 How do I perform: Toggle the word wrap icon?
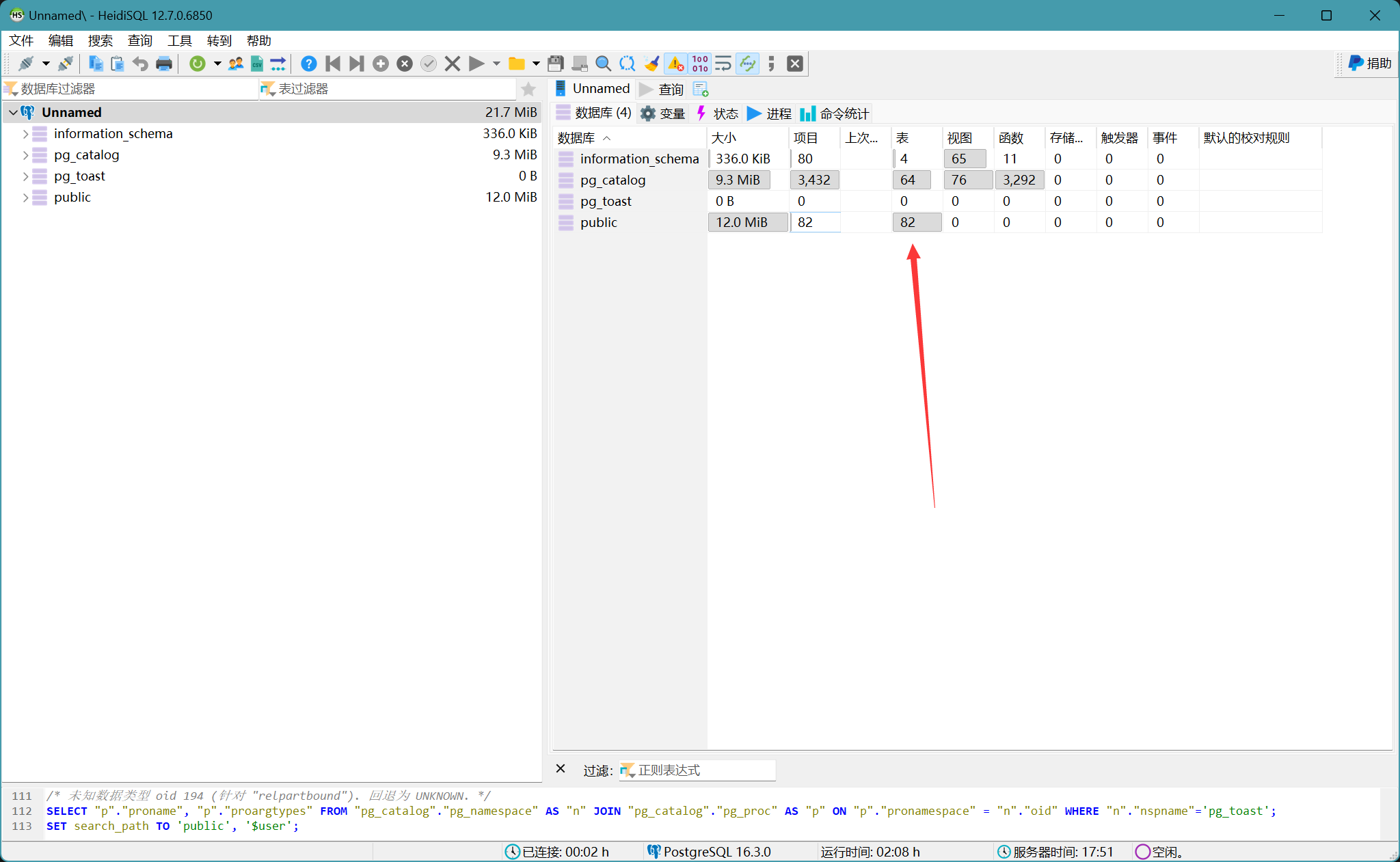point(723,64)
